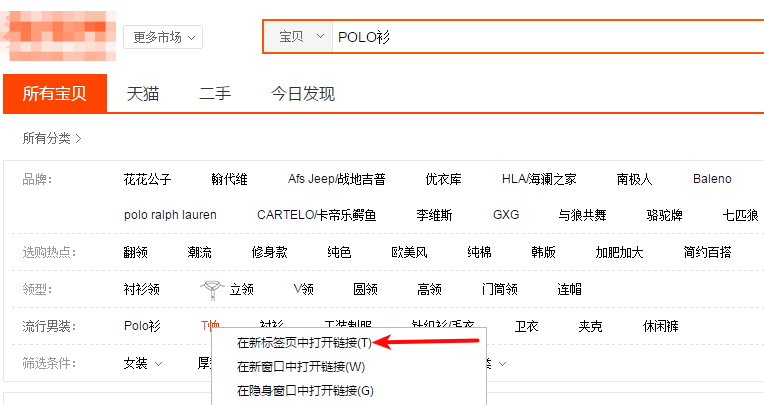
Task: Choose the 衬衫领 collar type
Action: coord(141,289)
